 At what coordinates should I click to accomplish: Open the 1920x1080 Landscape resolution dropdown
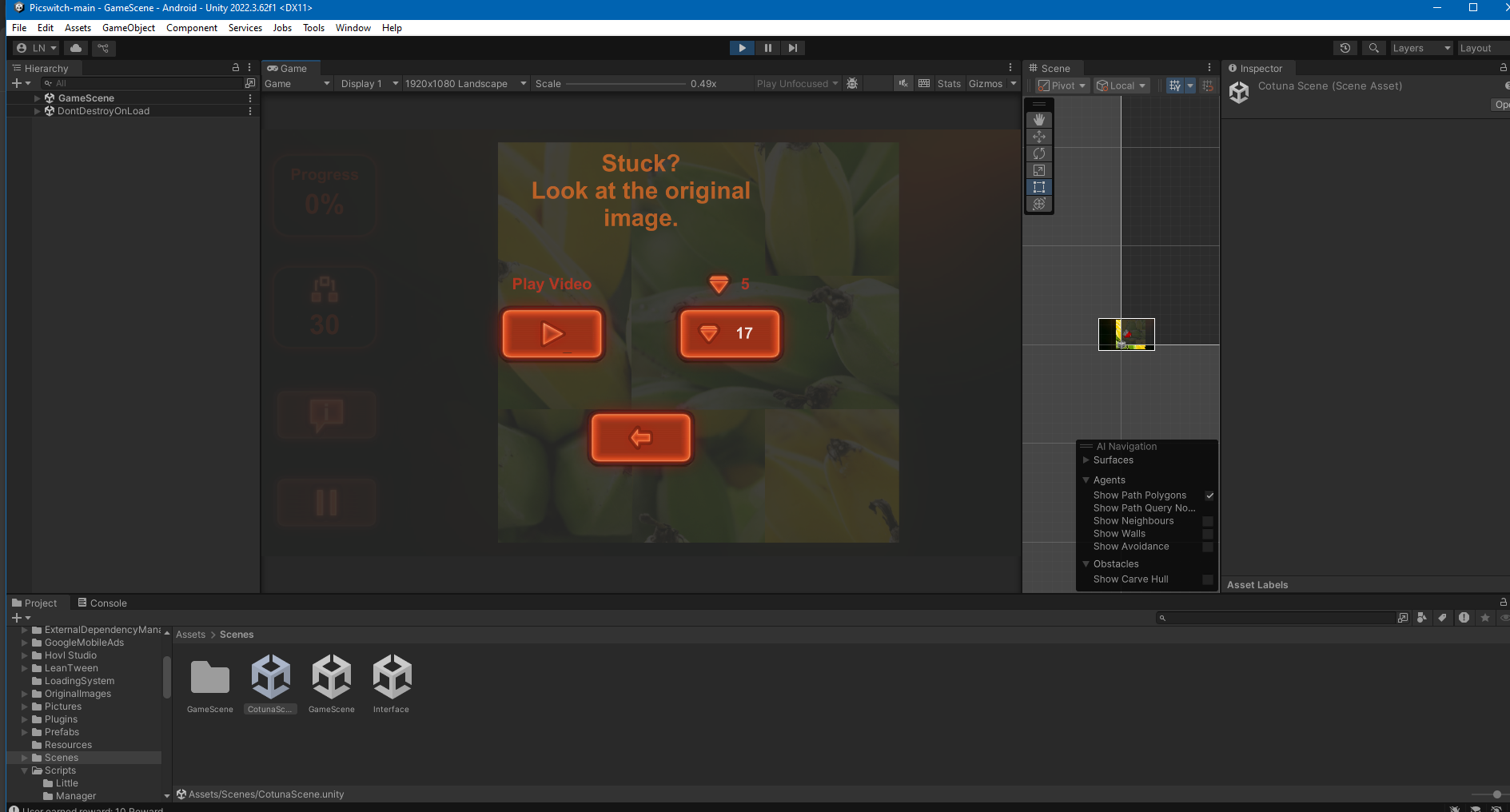coord(465,83)
